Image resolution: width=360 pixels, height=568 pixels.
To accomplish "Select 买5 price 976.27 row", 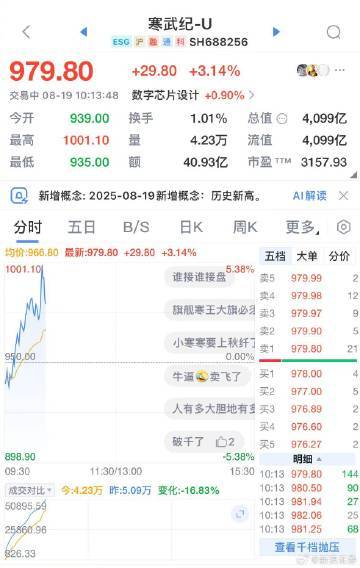I will pos(309,444).
